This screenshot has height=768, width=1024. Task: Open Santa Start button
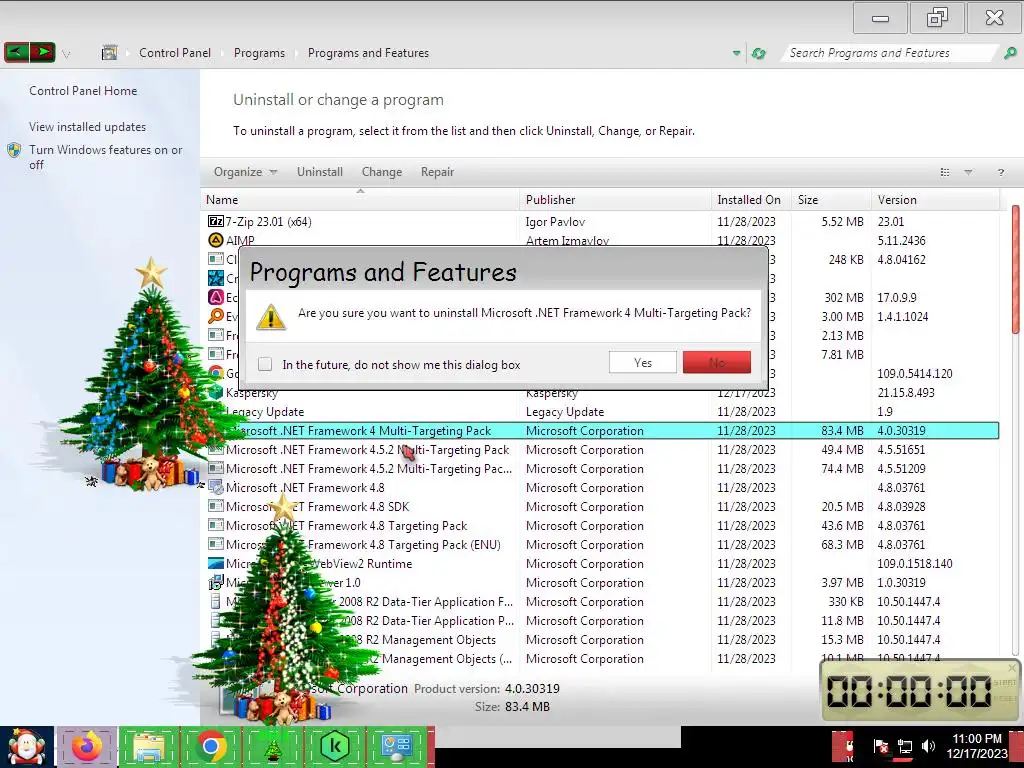(x=27, y=747)
